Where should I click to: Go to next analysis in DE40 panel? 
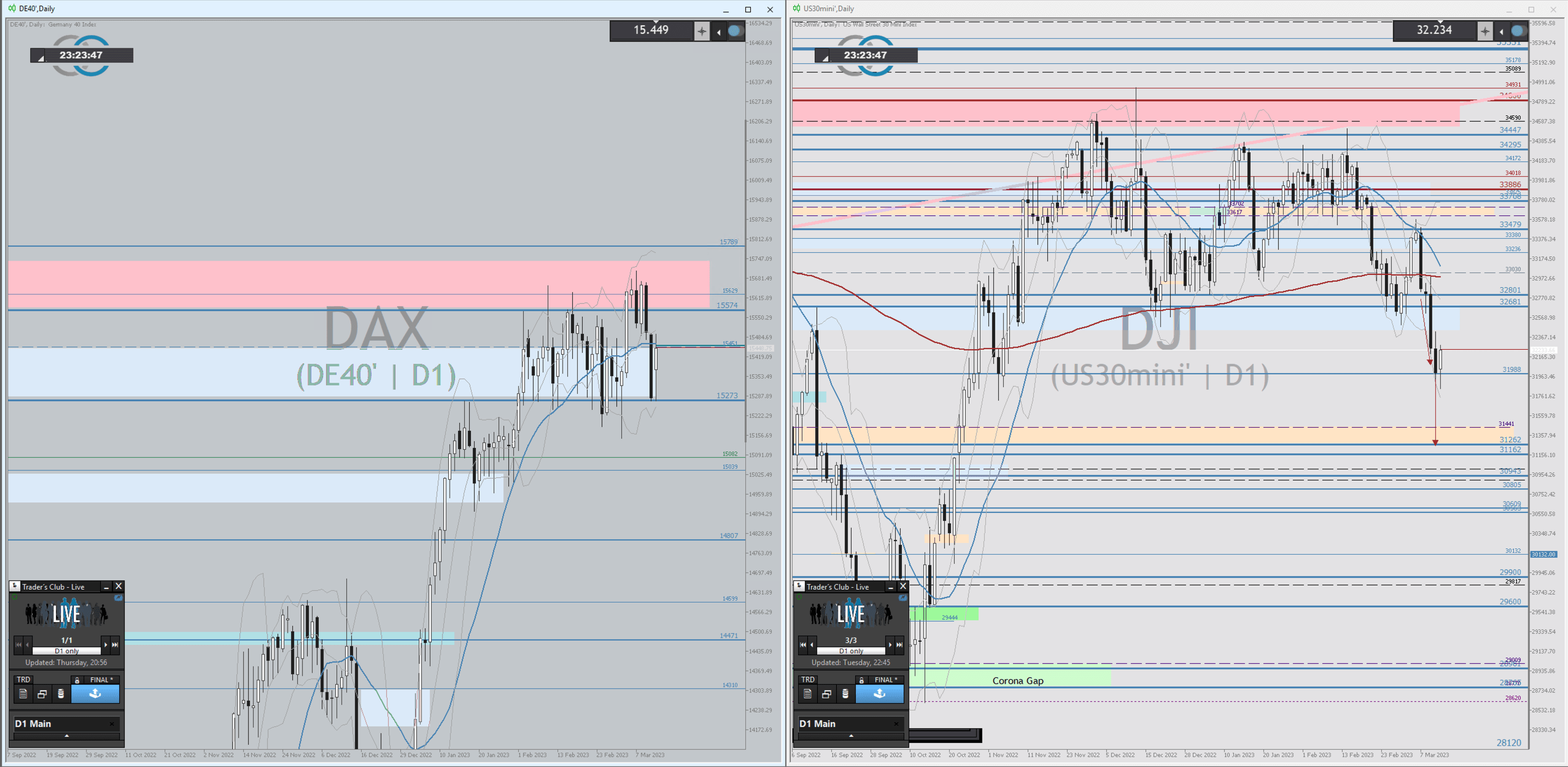click(x=106, y=645)
